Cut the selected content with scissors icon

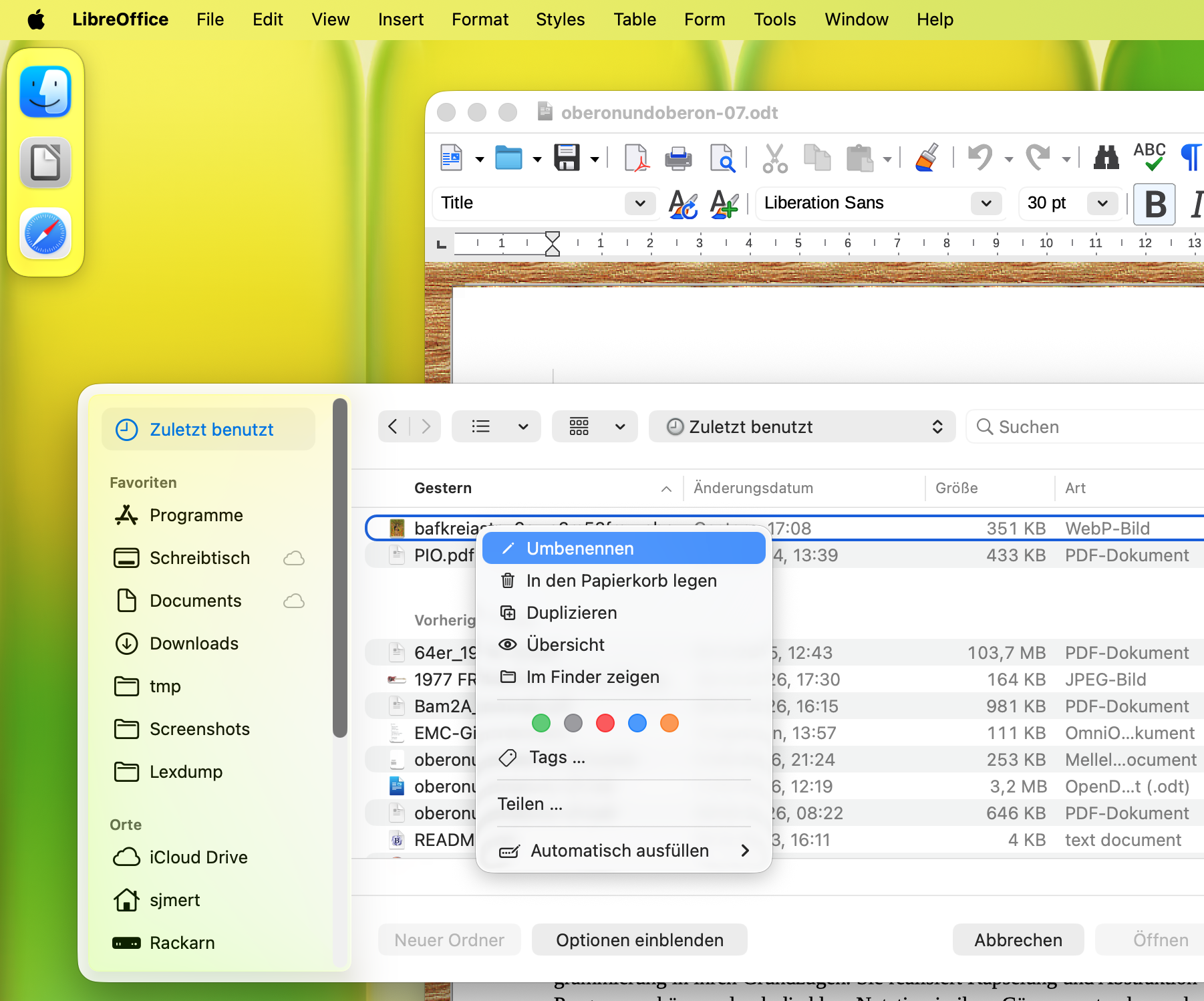click(775, 158)
